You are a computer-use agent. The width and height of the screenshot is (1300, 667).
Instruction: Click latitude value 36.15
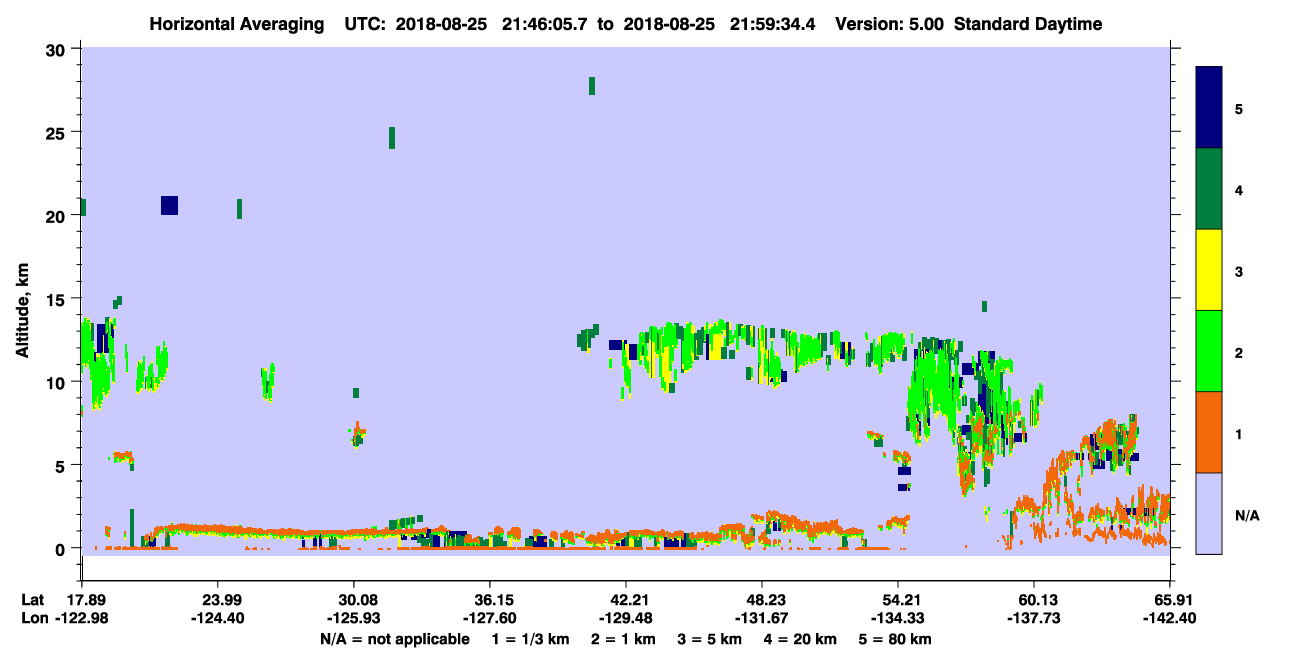pyautogui.click(x=490, y=600)
